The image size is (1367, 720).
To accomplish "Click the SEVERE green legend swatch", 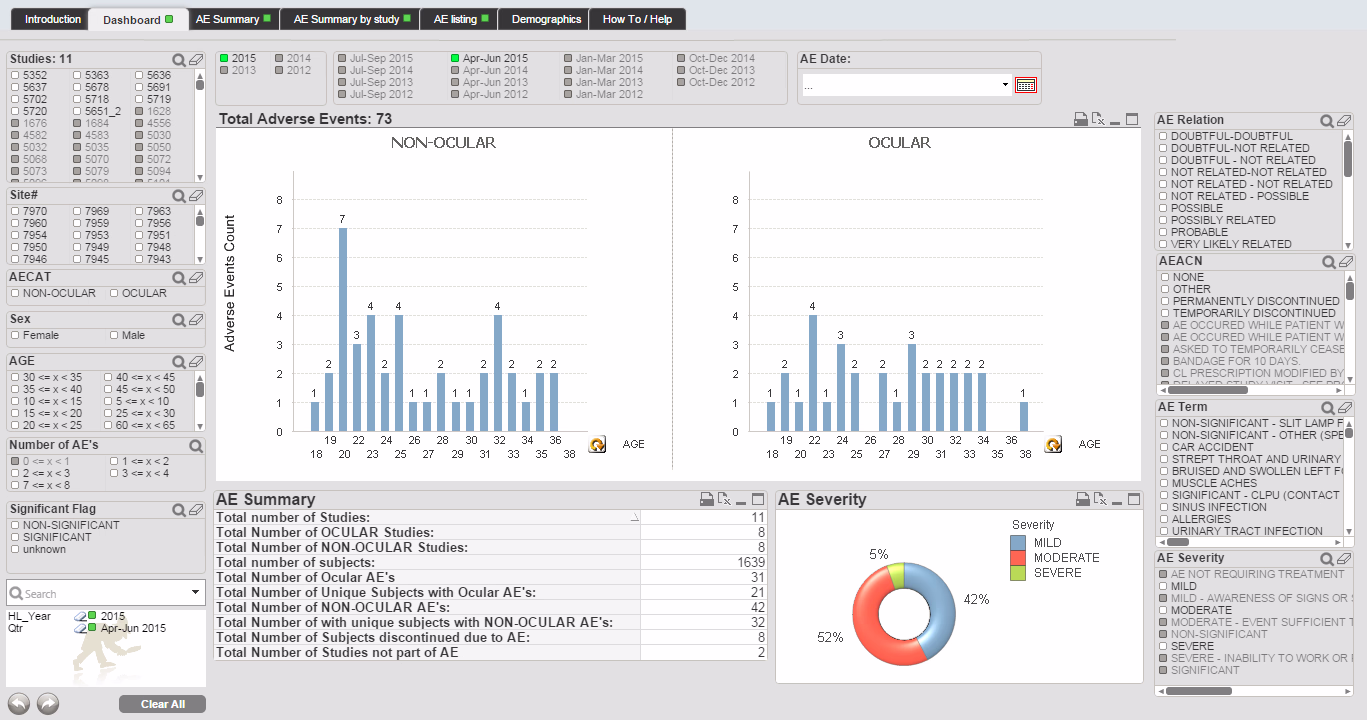I will tap(1018, 573).
